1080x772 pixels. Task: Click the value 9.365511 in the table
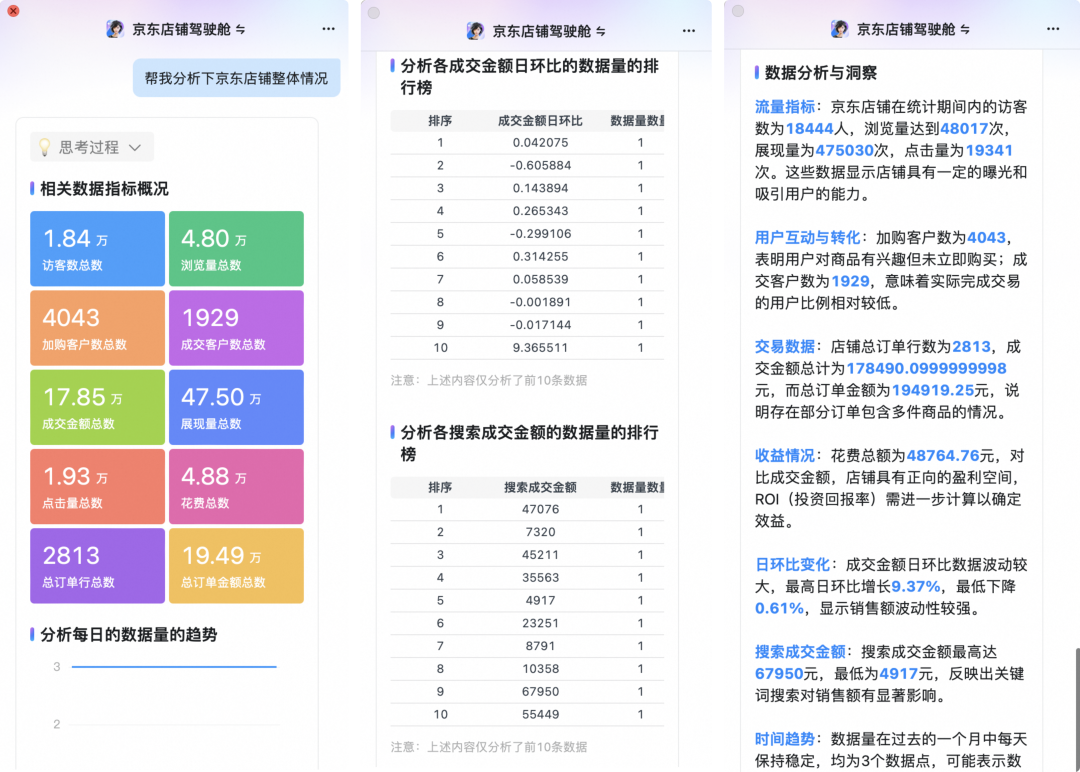tap(540, 348)
